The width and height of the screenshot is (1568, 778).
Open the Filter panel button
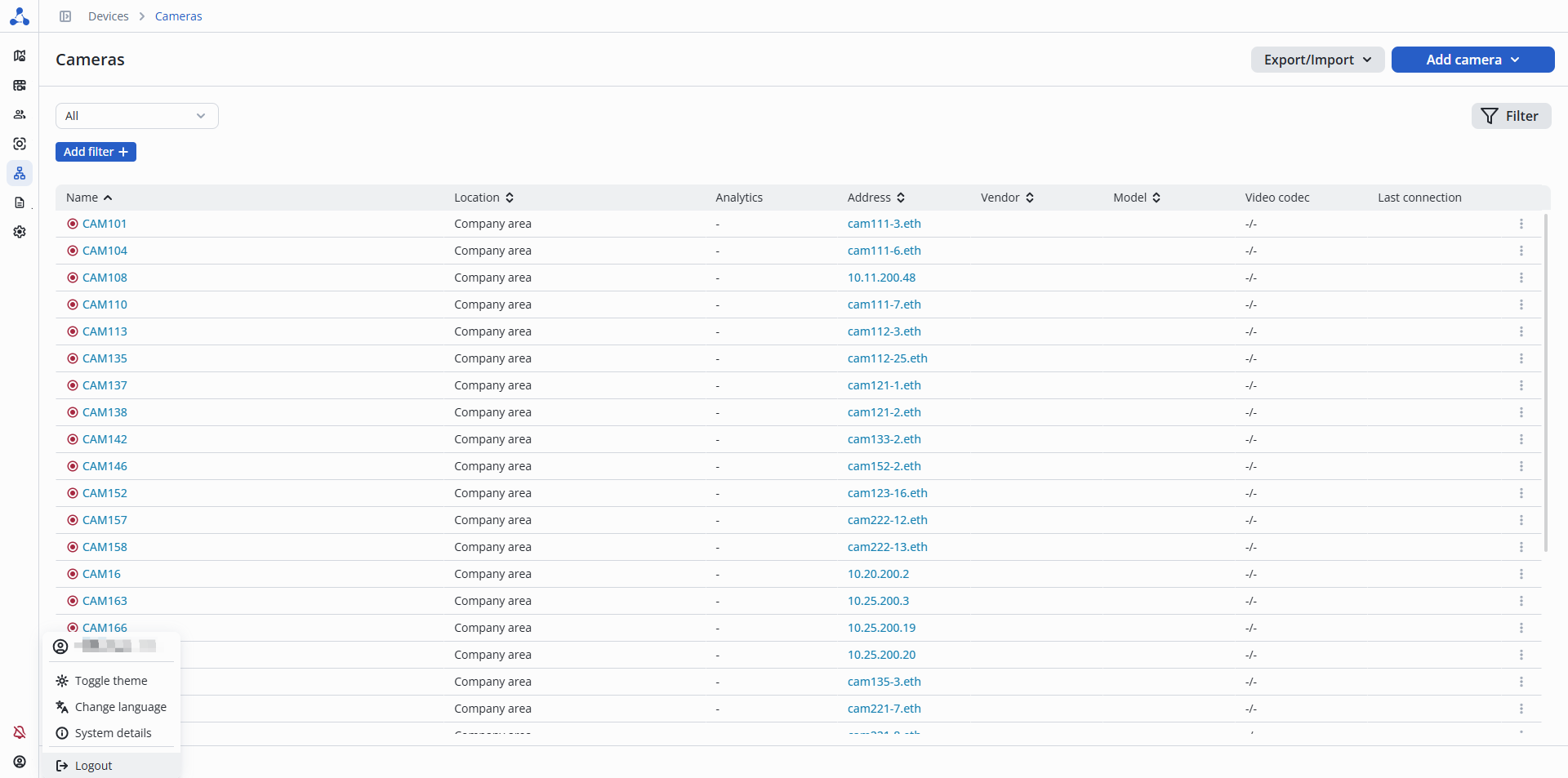click(x=1511, y=116)
